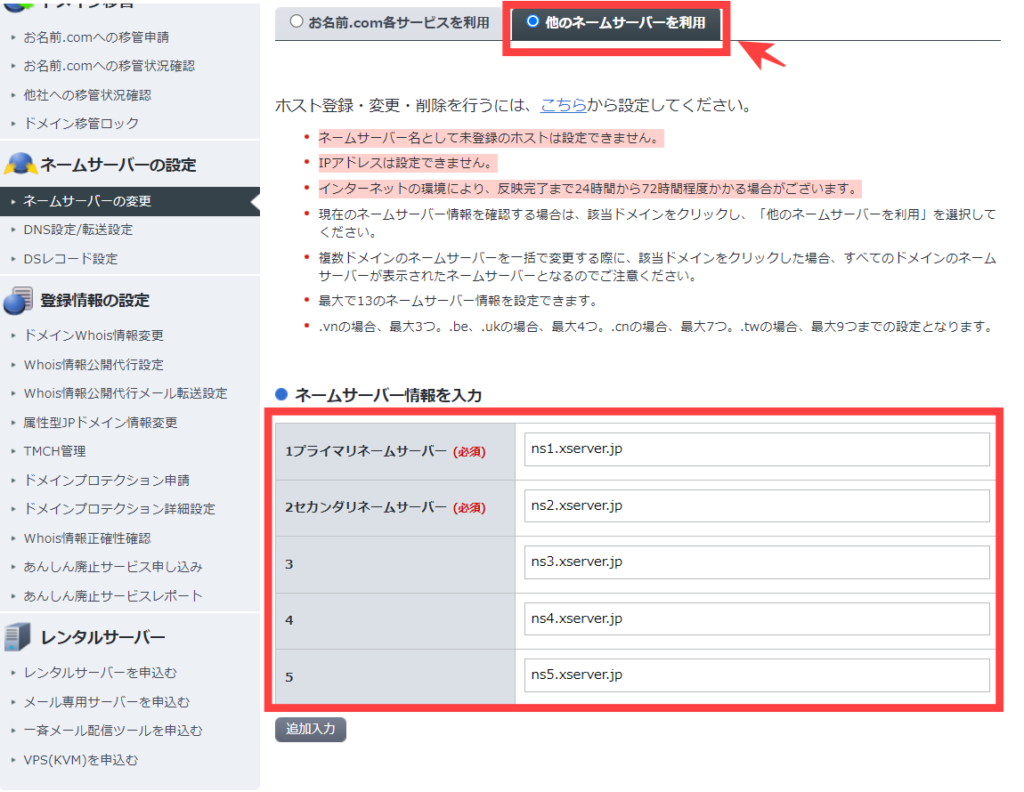Select the お名前.com各サービスを利用 radio button
The width and height of the screenshot is (1024, 792).
pos(296,22)
